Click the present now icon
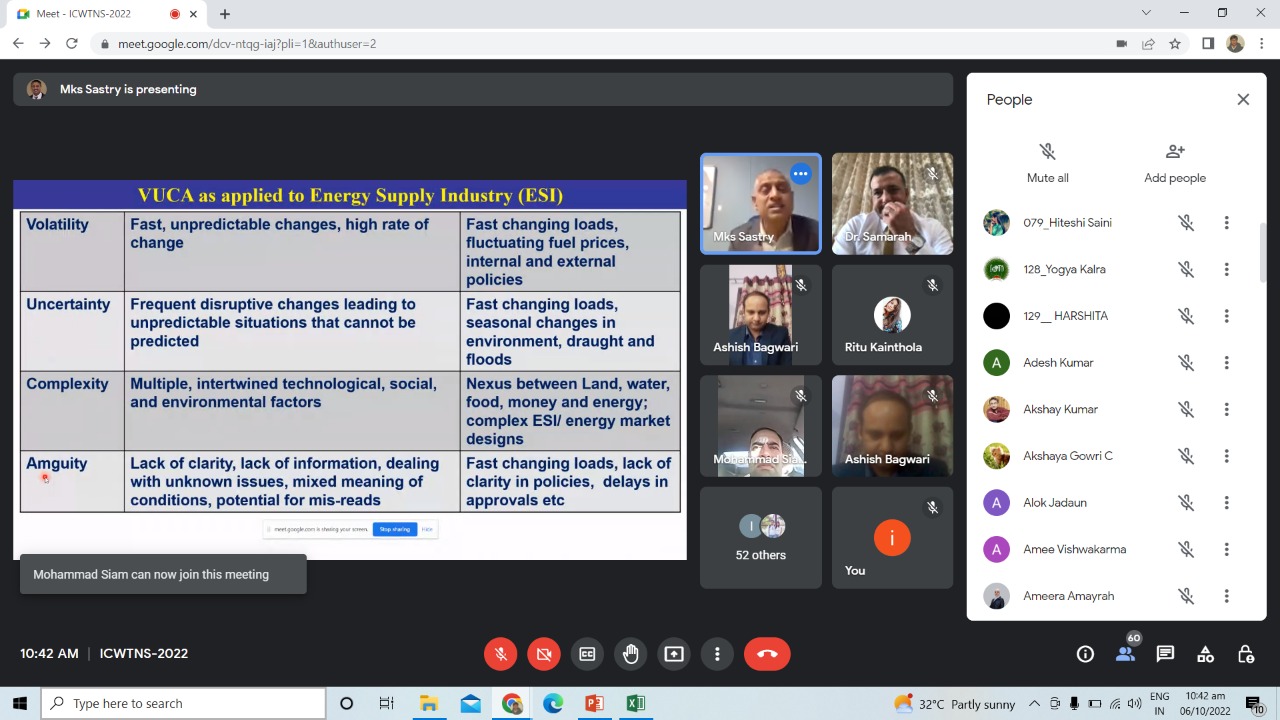The width and height of the screenshot is (1280, 720). (x=674, y=654)
